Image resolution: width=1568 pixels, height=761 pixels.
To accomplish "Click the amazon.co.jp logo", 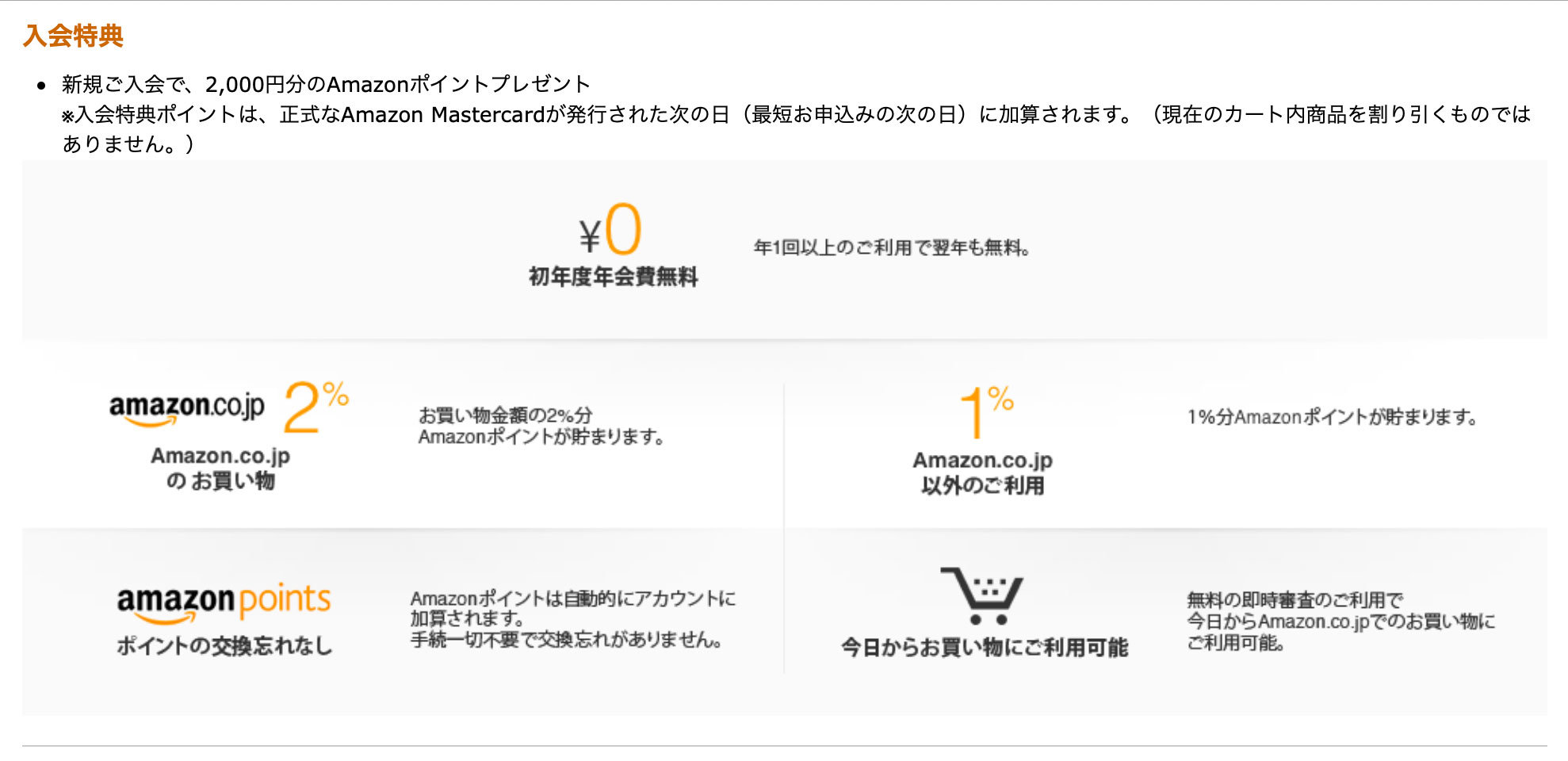I will (187, 410).
